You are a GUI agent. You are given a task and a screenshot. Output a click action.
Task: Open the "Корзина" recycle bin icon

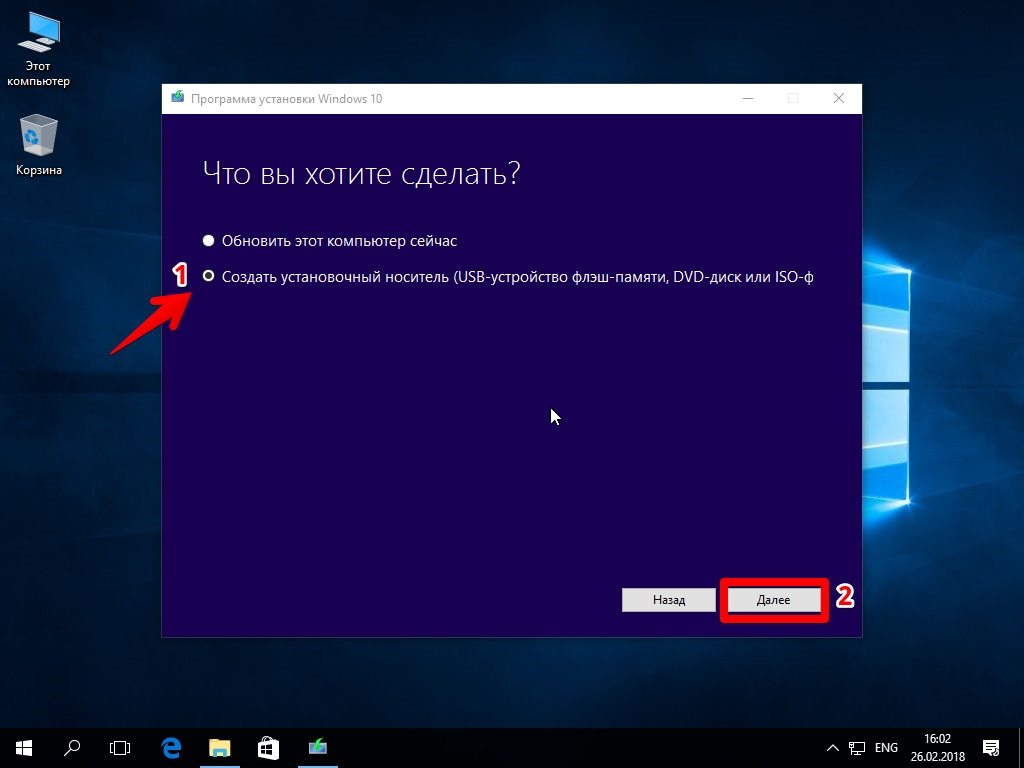39,145
